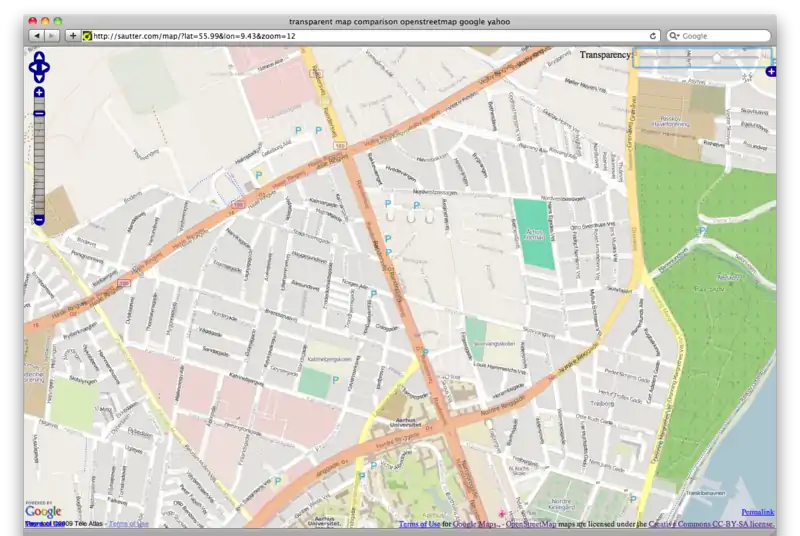
Task: Click the site favicon in address bar
Action: pos(87,36)
